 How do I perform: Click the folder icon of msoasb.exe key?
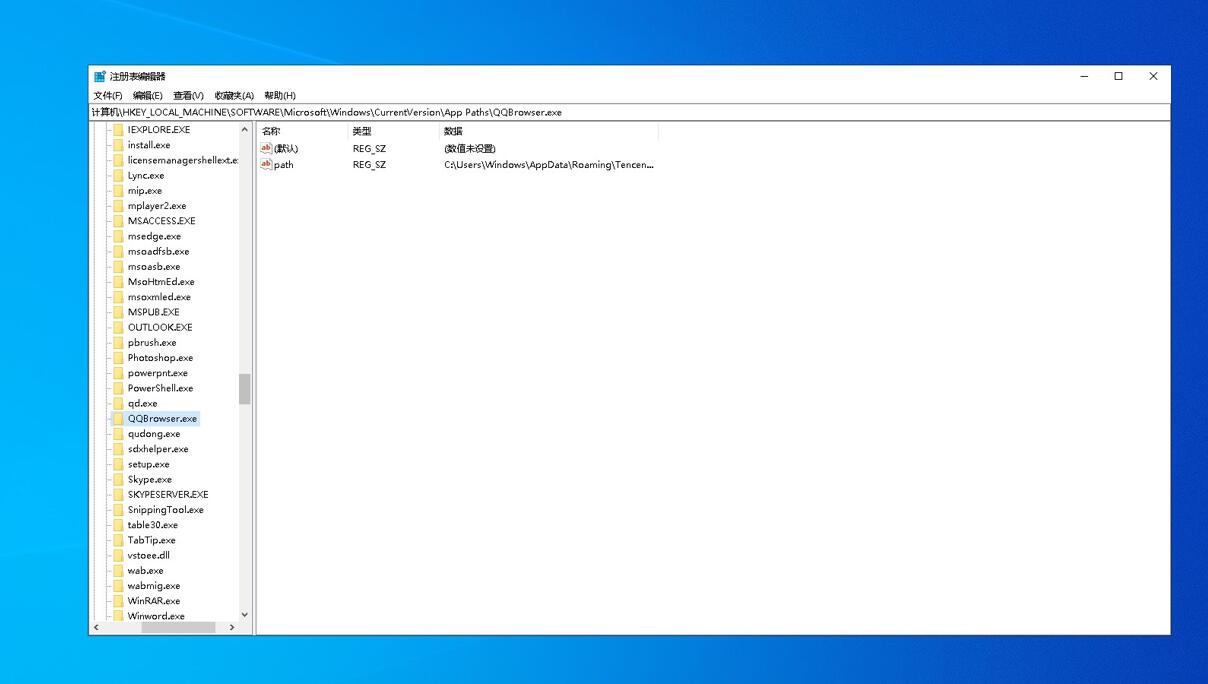tap(118, 267)
